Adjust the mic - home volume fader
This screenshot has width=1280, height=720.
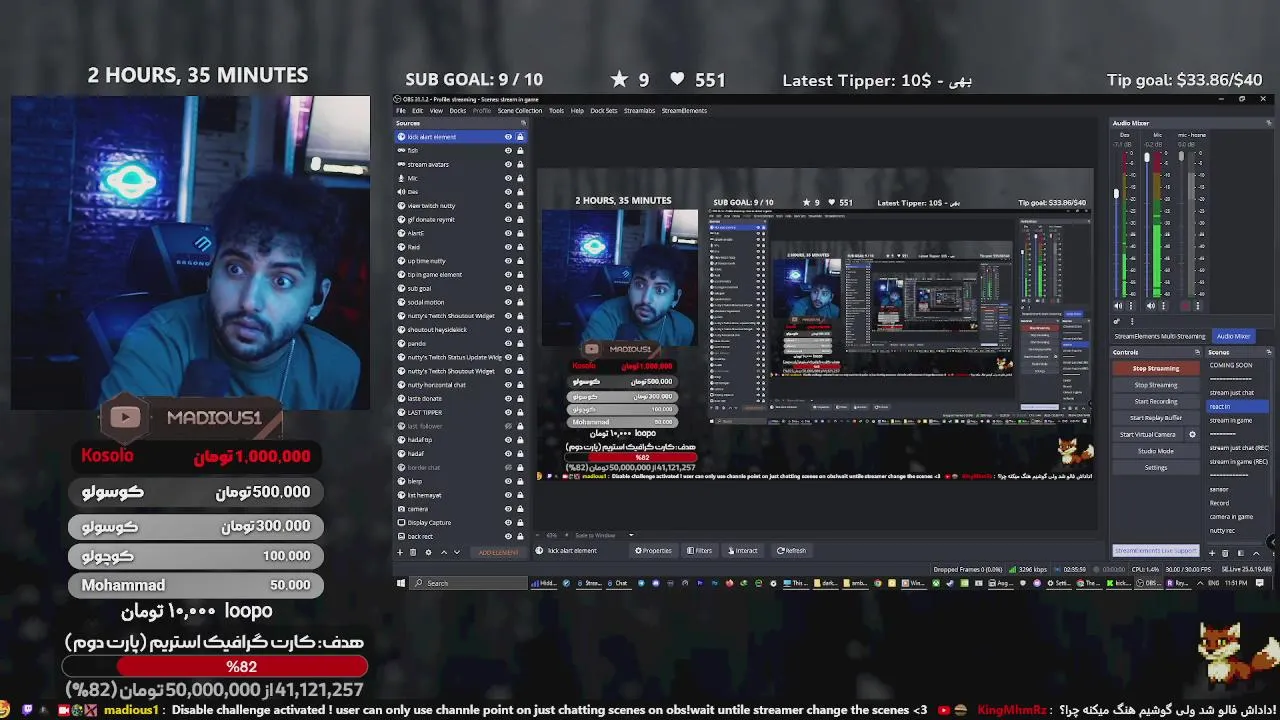pyautogui.click(x=1181, y=156)
